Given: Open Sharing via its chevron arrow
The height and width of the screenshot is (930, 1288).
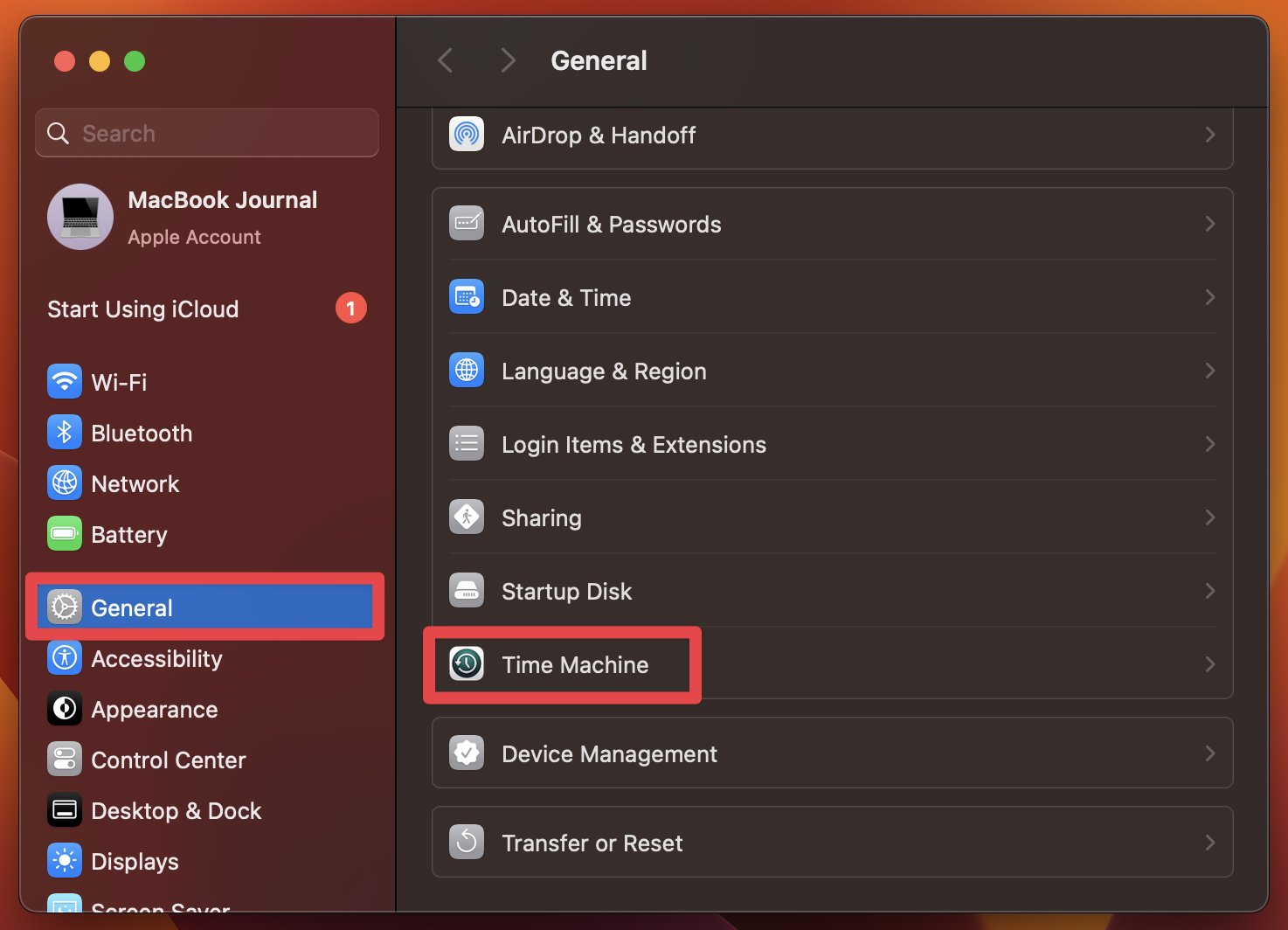Looking at the screenshot, I should [1210, 517].
